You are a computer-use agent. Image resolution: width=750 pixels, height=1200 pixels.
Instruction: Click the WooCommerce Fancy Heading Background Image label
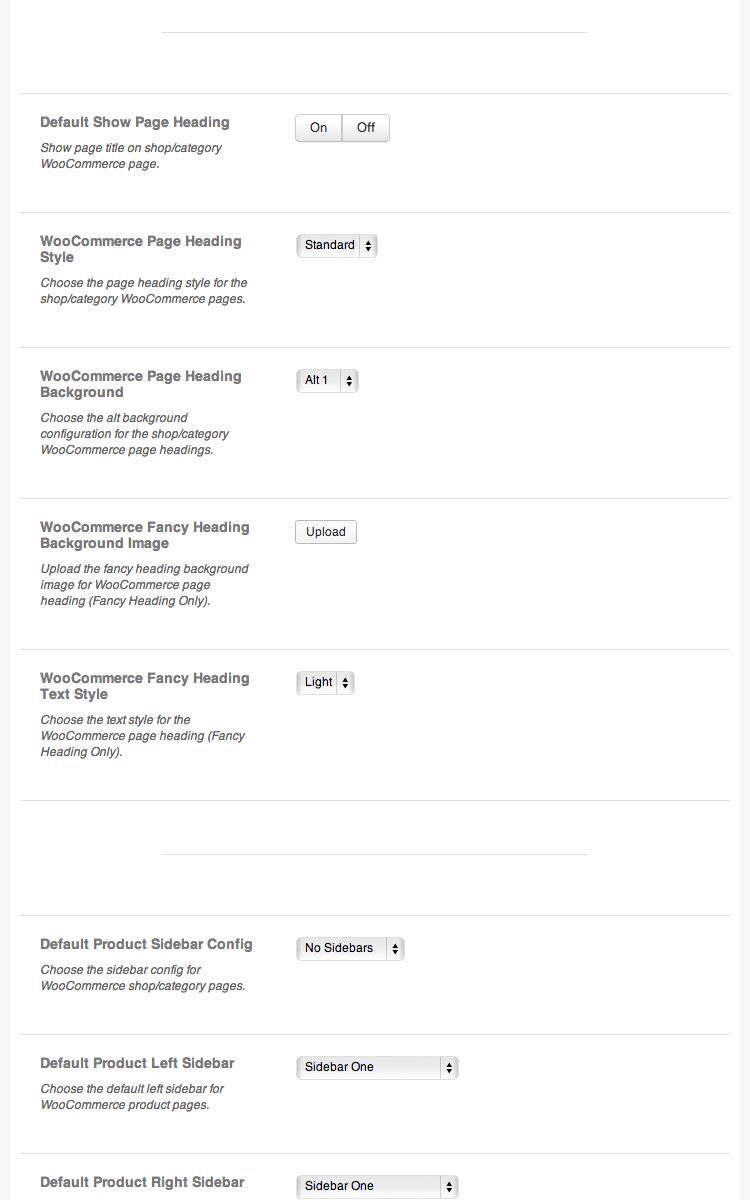point(145,535)
